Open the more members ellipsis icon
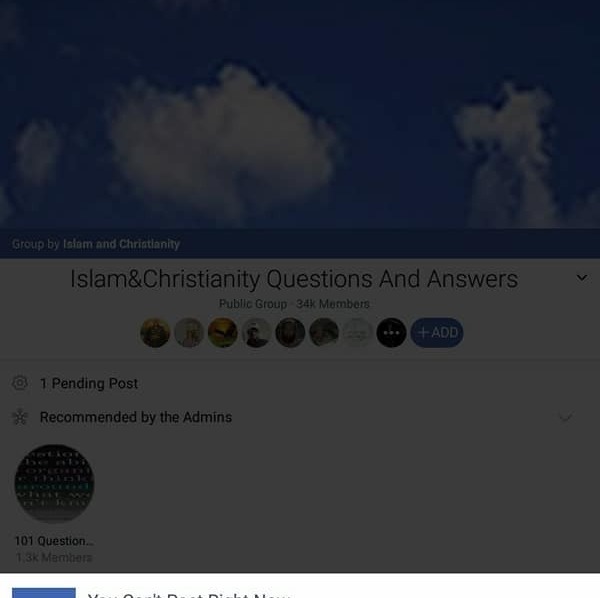Screen dimensions: 600x598 click(391, 332)
